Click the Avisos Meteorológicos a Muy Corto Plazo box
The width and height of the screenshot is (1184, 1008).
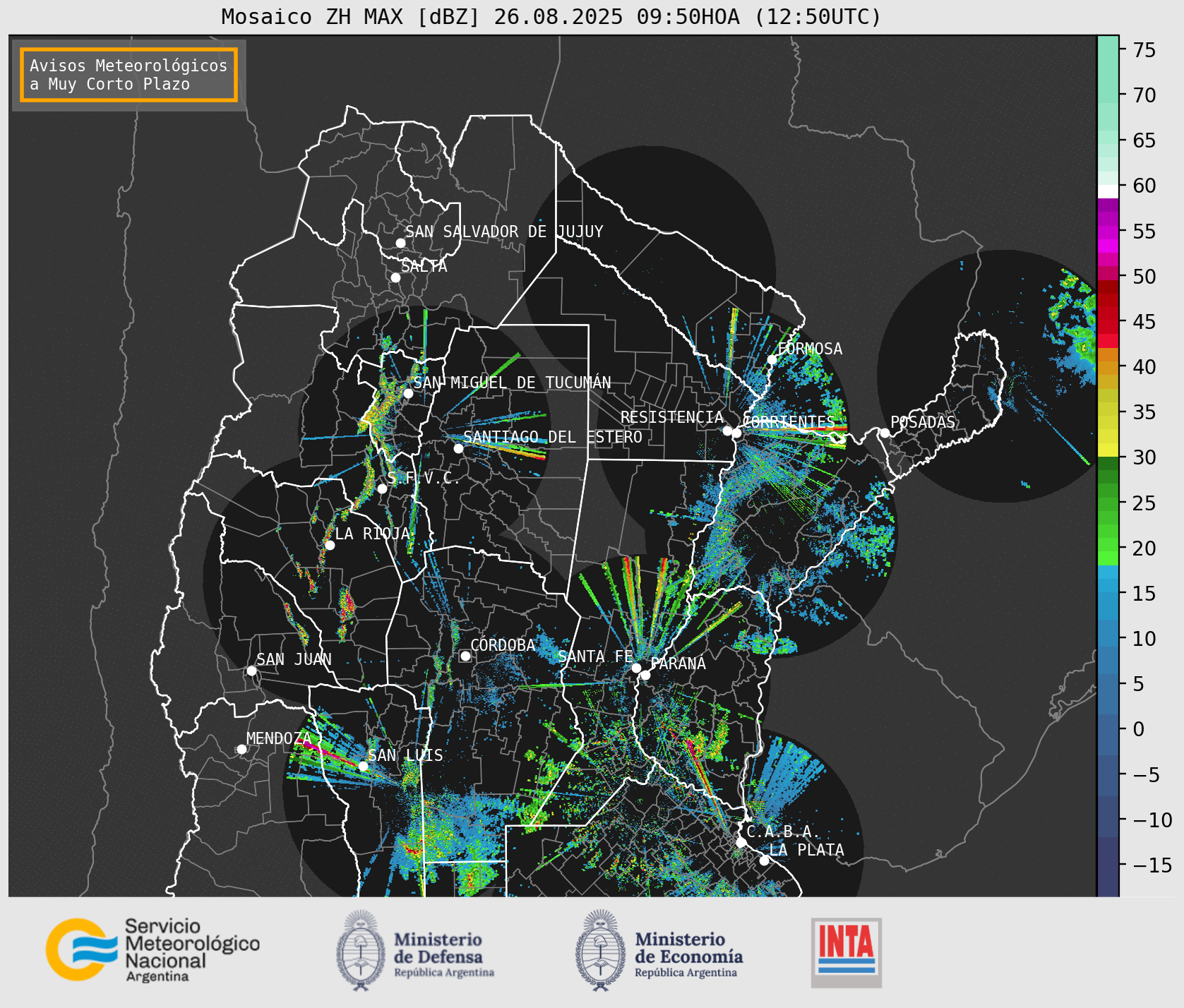128,76
